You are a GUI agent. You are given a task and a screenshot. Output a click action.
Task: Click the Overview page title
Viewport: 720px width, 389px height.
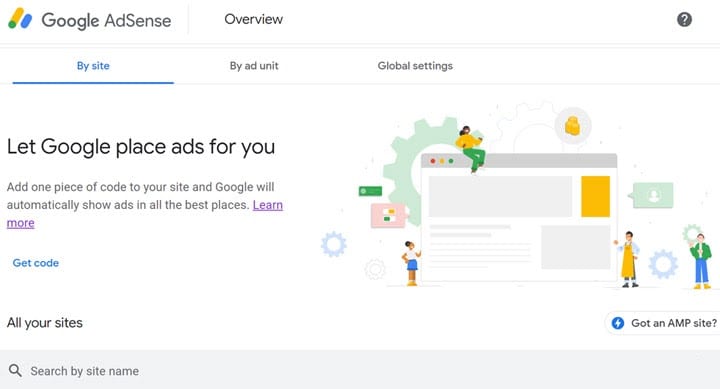point(253,19)
